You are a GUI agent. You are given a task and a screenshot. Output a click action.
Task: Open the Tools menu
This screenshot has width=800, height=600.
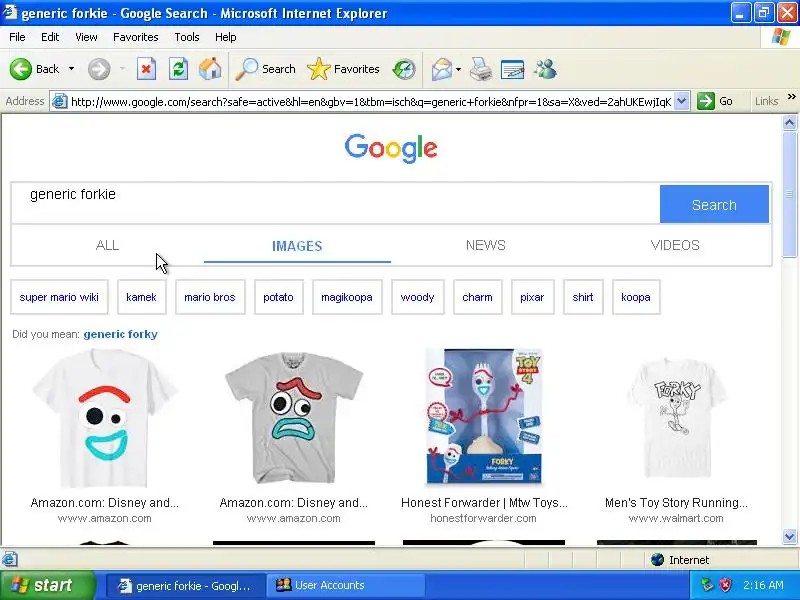click(187, 37)
